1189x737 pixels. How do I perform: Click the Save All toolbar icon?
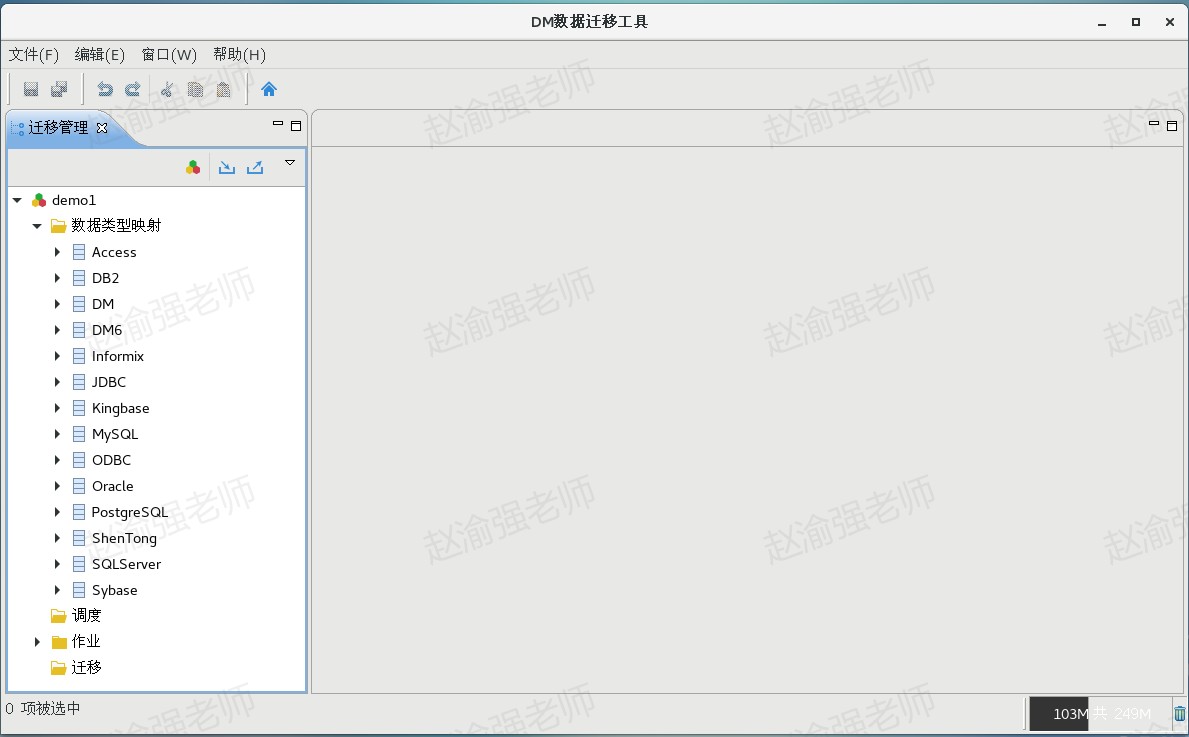pyautogui.click(x=59, y=89)
